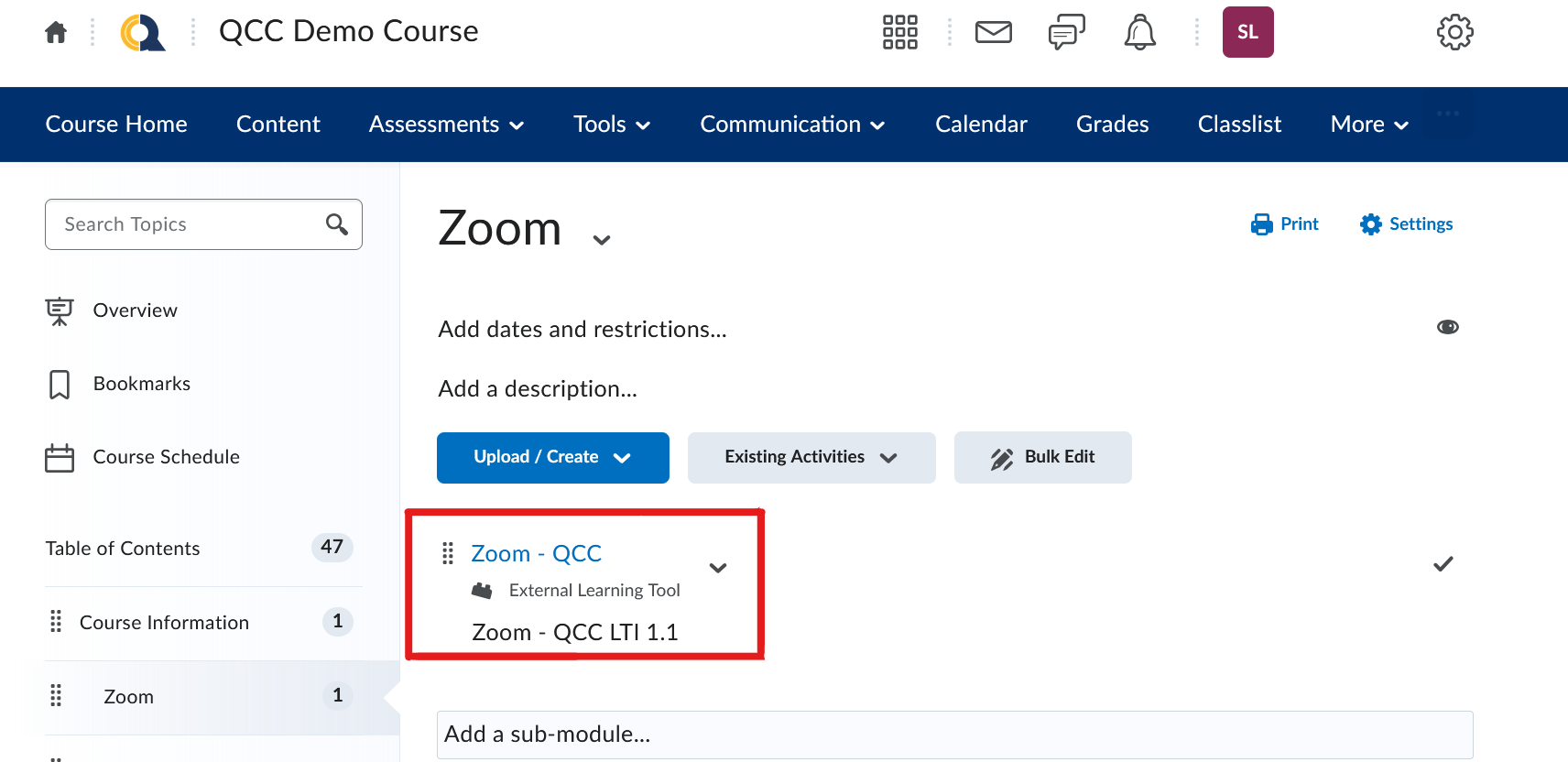
Task: Click the QCC college logo
Action: [x=143, y=33]
